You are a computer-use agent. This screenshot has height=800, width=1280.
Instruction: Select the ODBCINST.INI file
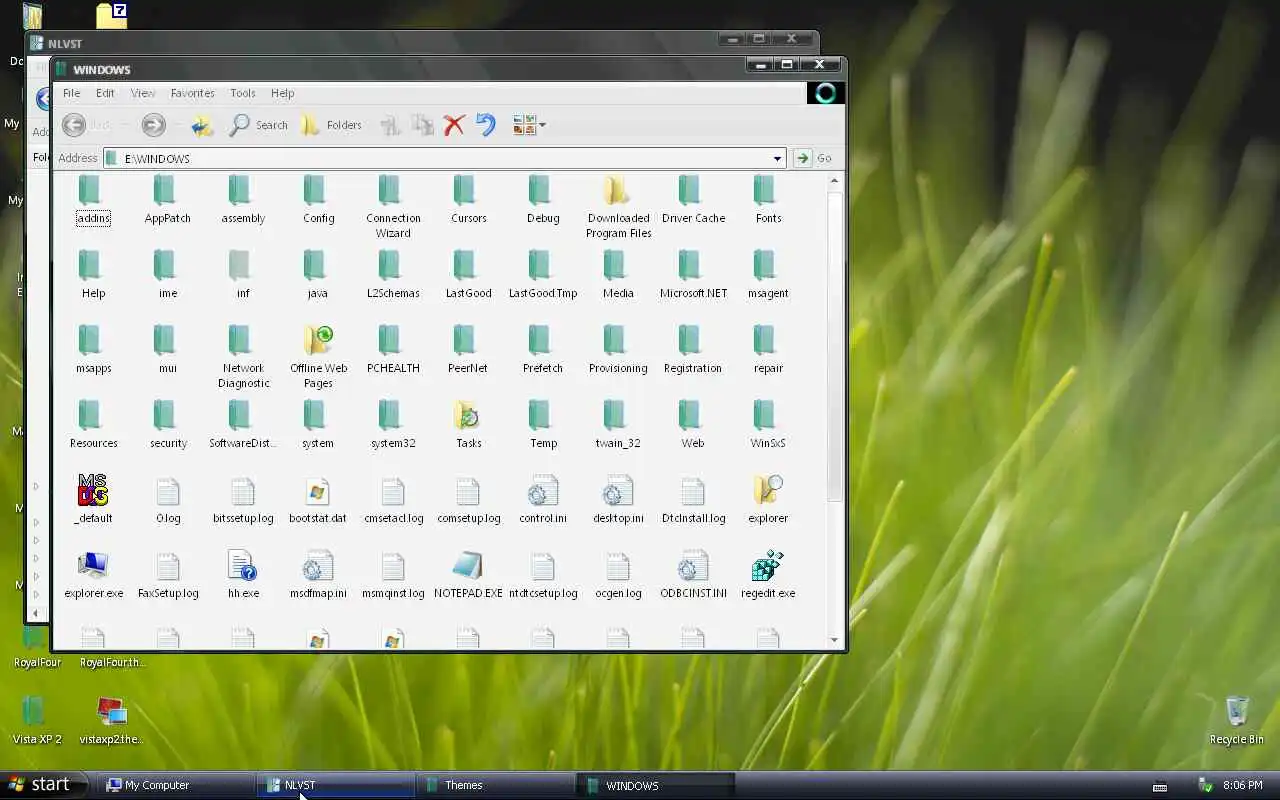[693, 575]
